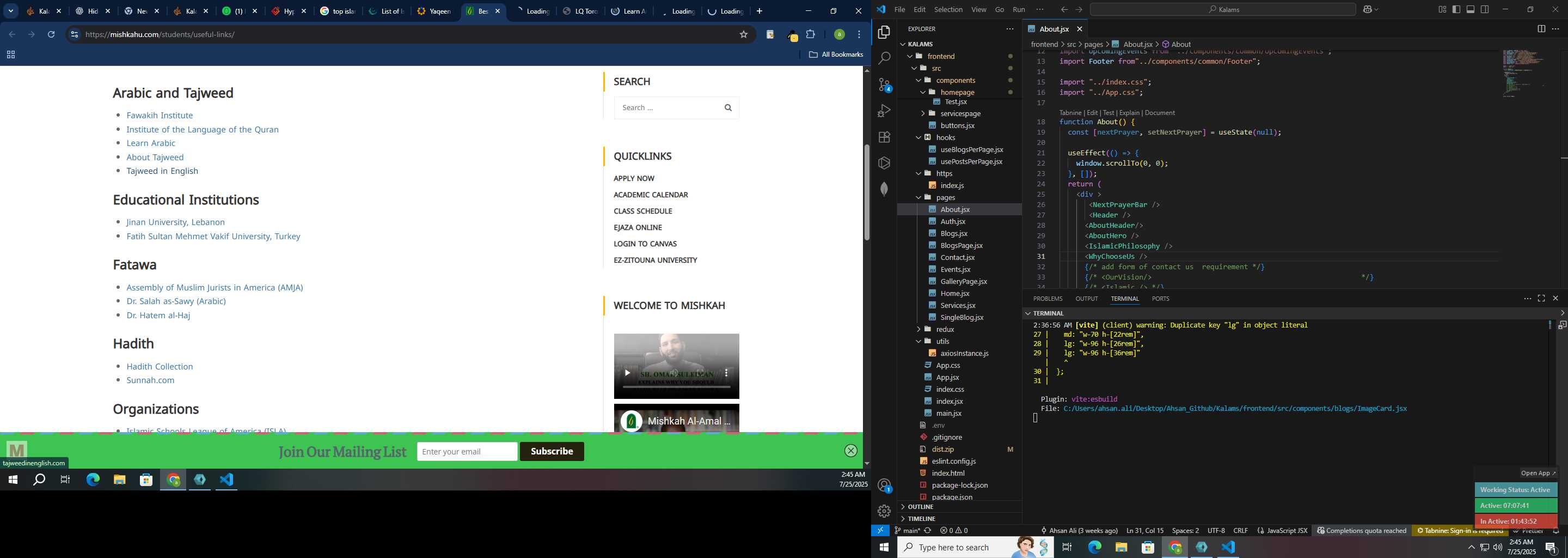Click the Go Back arrow in VS Code title bar
Viewport: 1568px width, 558px height.
(1064, 10)
